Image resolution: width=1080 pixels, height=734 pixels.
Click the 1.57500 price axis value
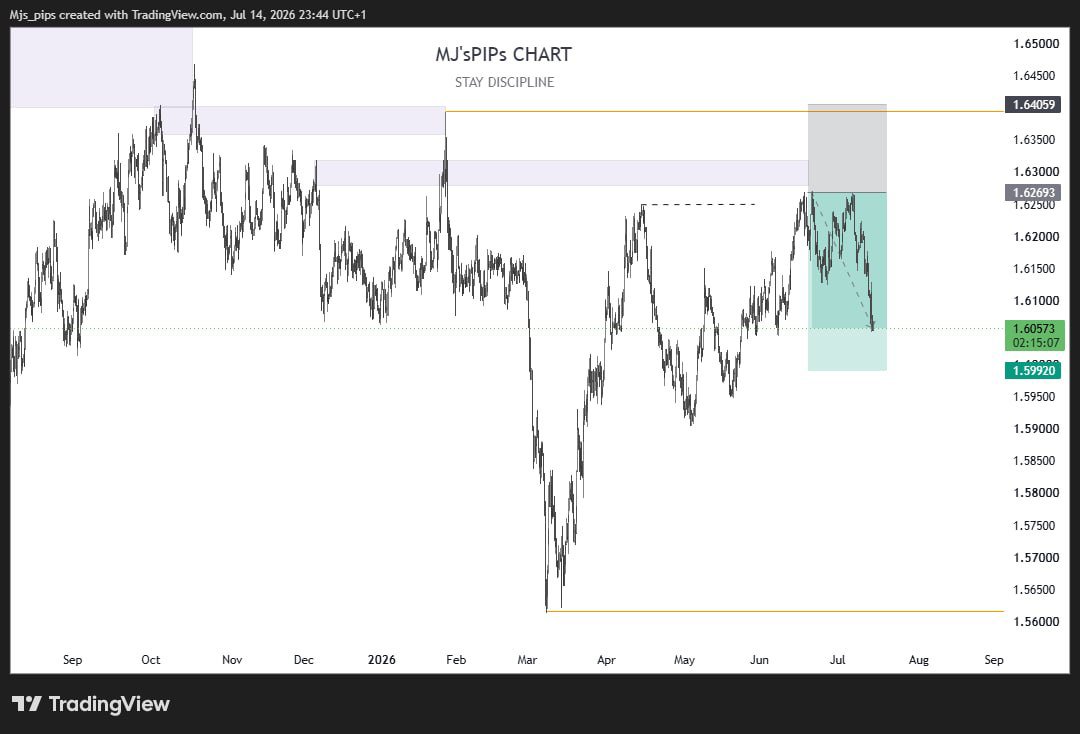click(1033, 525)
